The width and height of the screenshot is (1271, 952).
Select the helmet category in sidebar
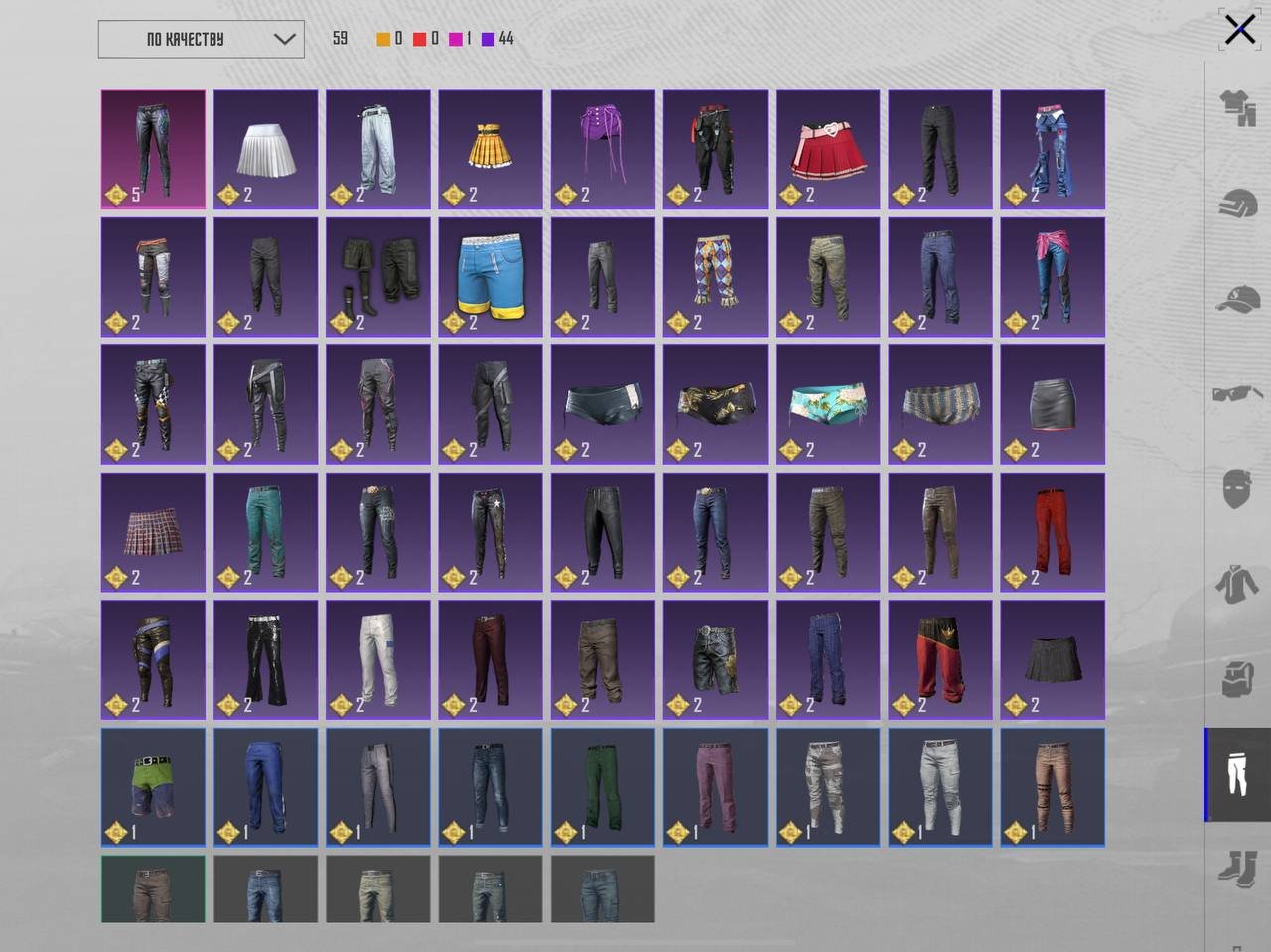[x=1237, y=204]
